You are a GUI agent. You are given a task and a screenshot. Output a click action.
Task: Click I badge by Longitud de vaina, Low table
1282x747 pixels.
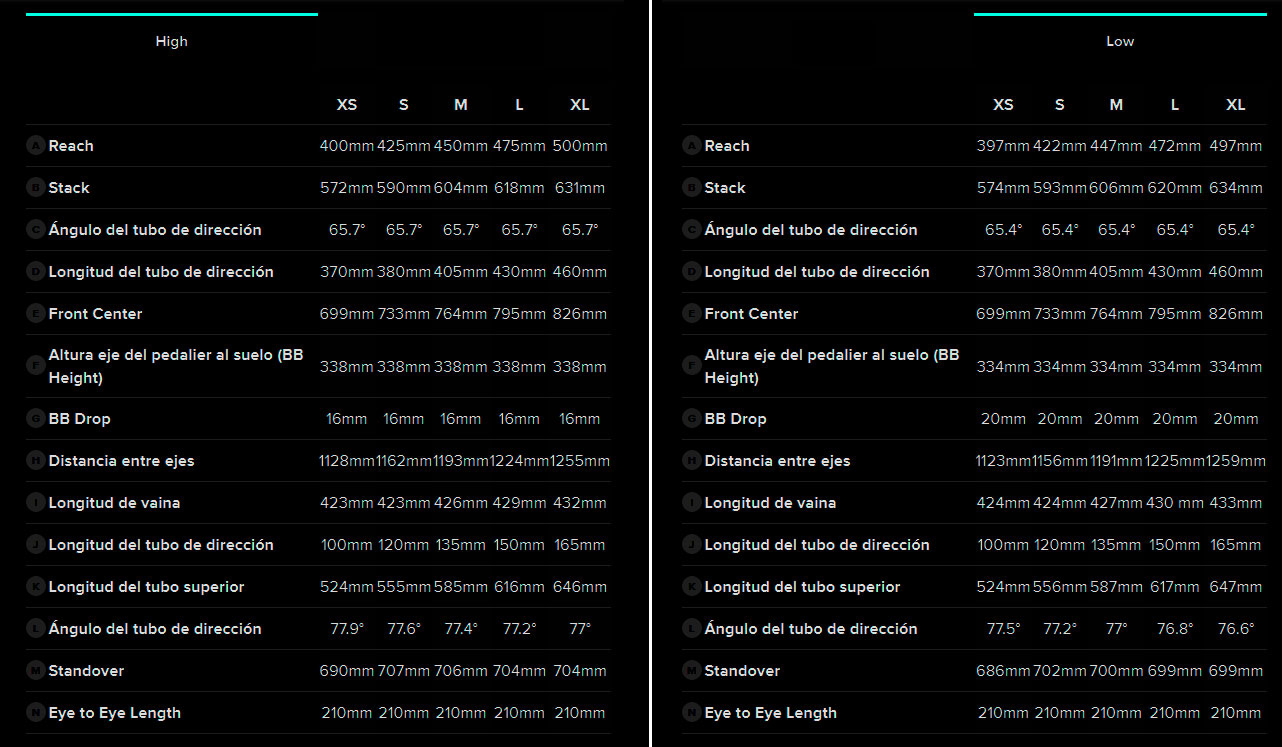point(692,503)
